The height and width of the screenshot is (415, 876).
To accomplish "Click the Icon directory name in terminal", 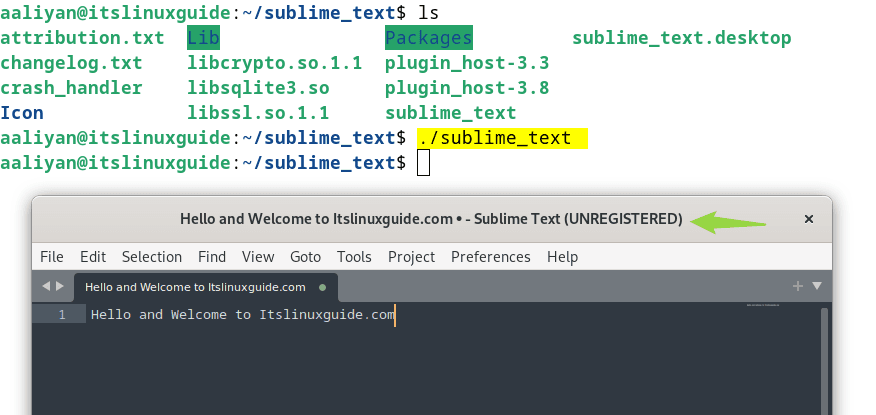I will click(x=22, y=113).
